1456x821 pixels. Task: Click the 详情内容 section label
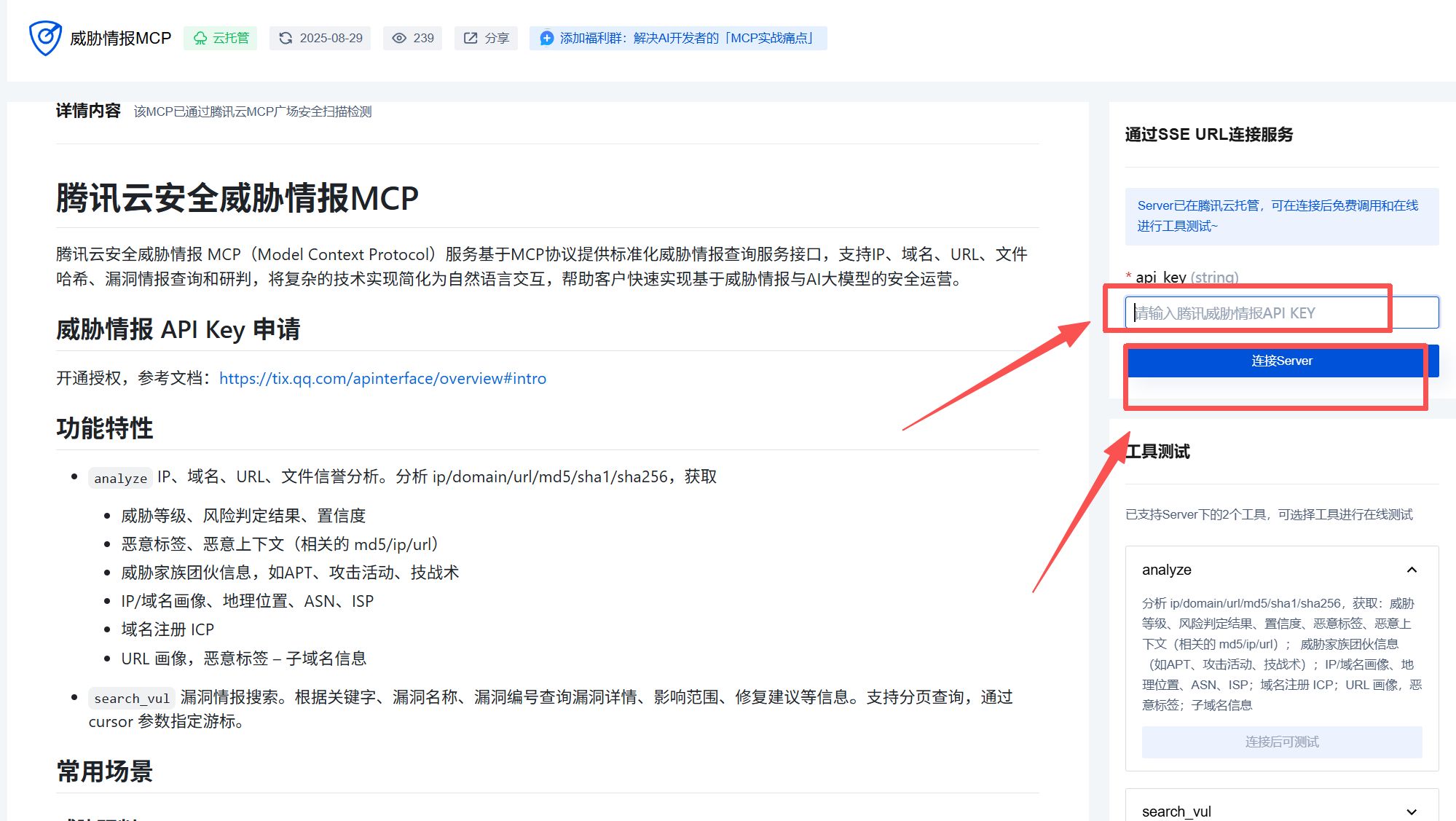pos(88,111)
